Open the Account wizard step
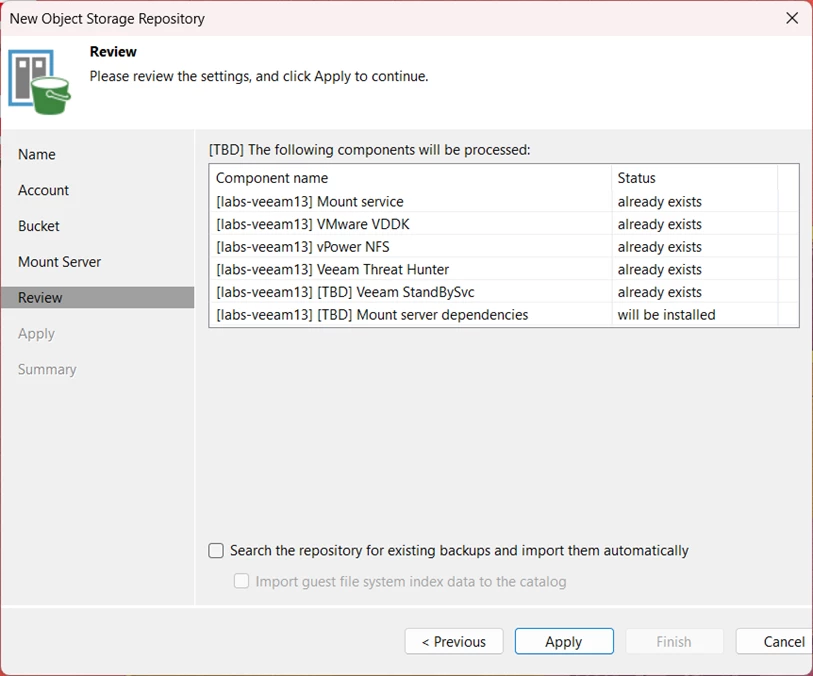The width and height of the screenshot is (813, 676). 44,190
